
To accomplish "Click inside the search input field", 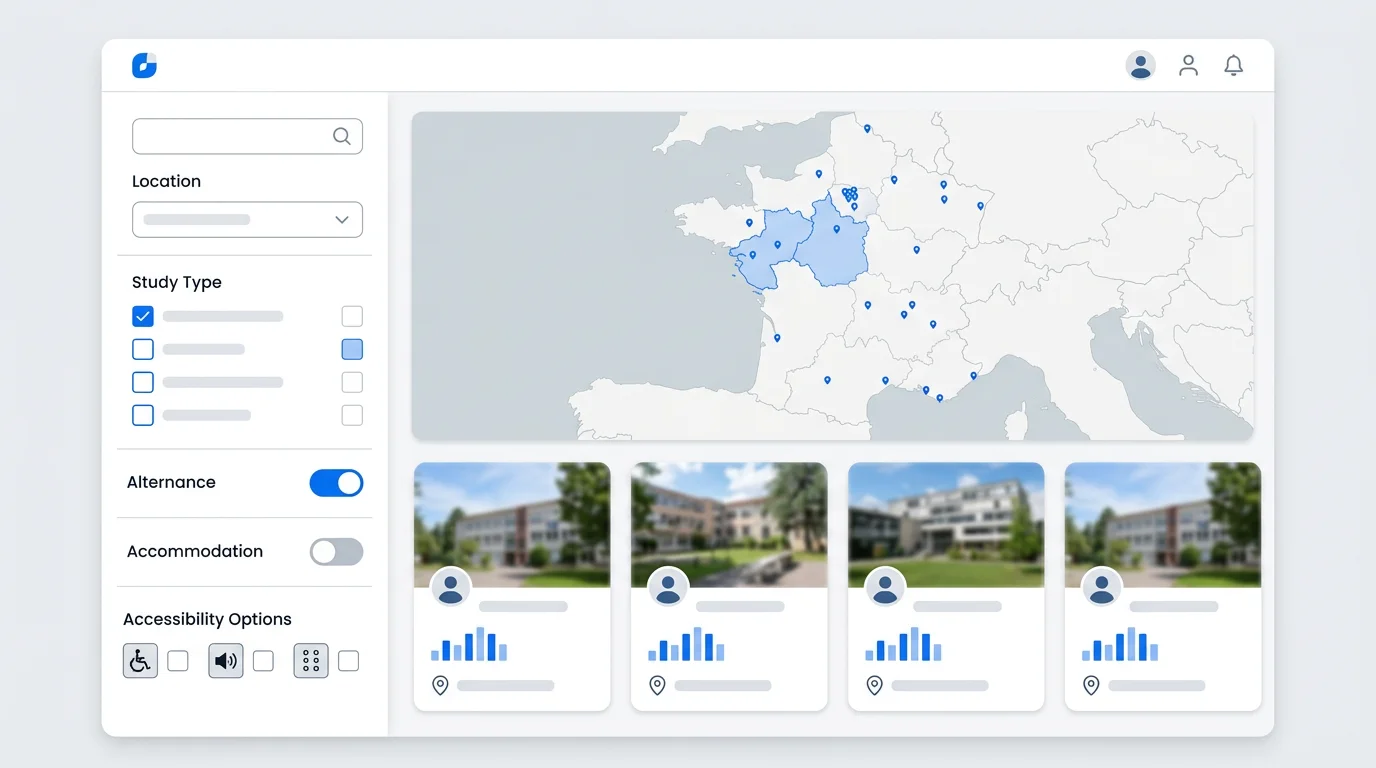I will 230,135.
